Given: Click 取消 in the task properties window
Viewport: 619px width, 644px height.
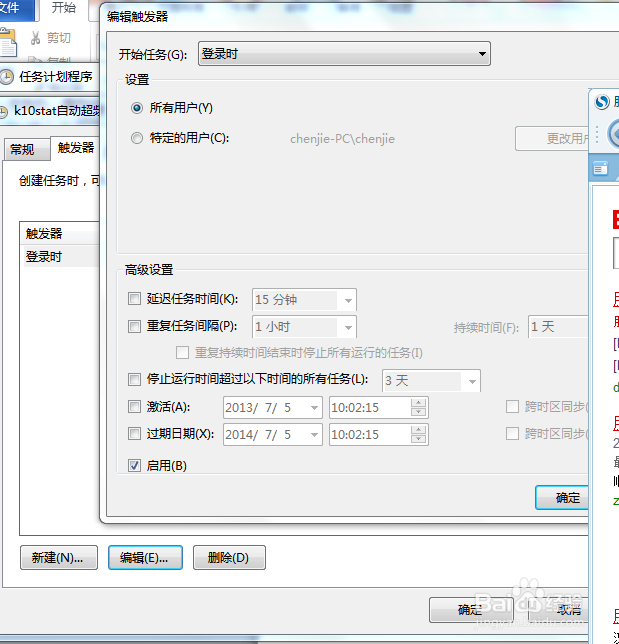Looking at the screenshot, I should coord(559,610).
